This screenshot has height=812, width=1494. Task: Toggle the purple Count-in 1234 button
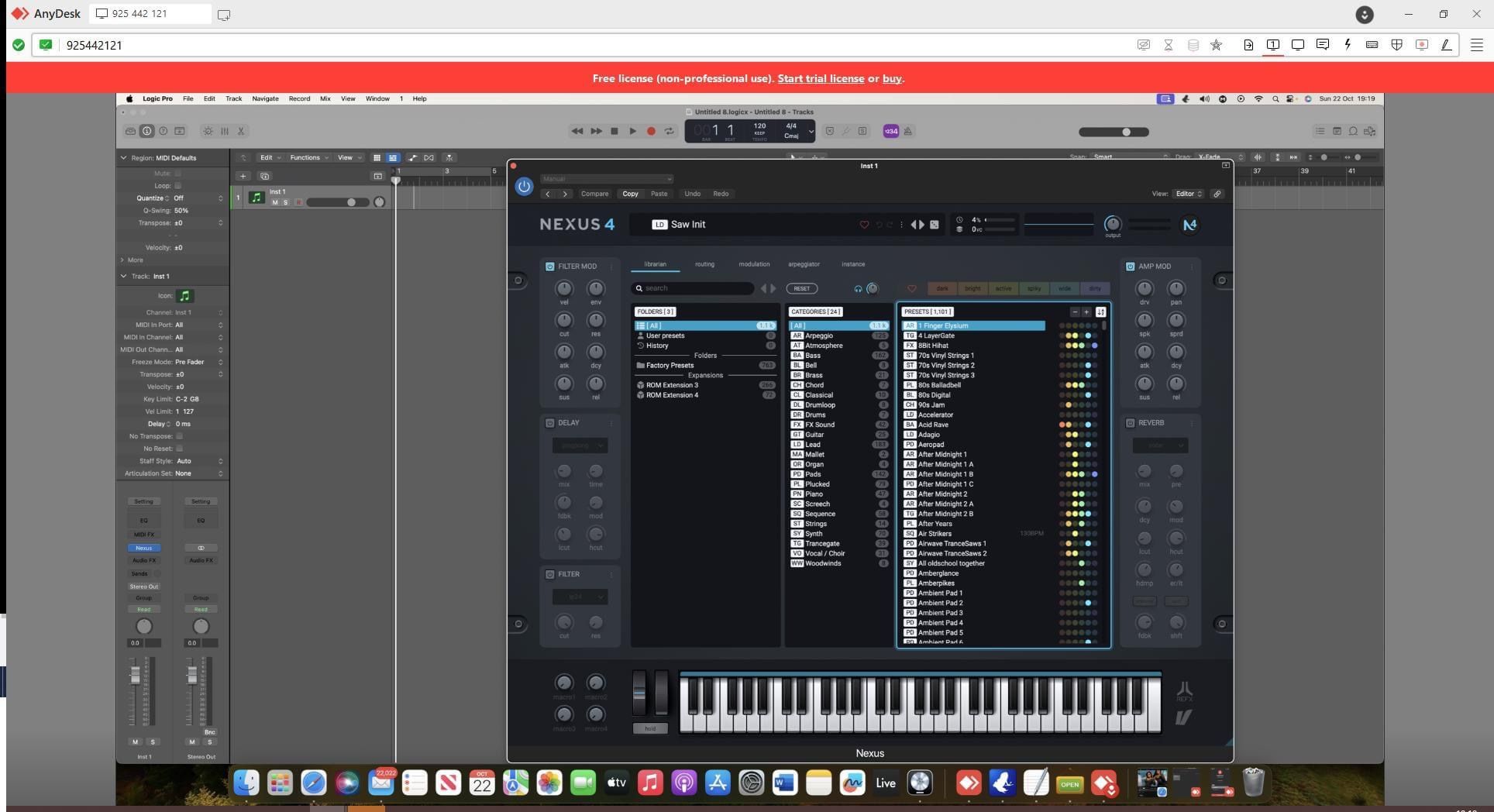click(891, 132)
